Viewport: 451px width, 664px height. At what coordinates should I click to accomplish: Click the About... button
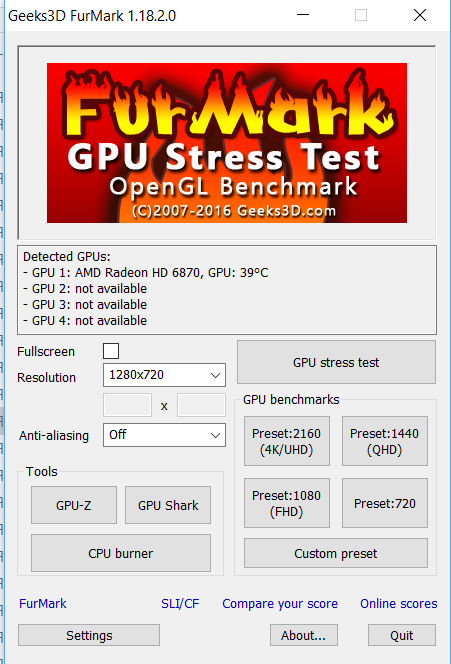point(304,635)
